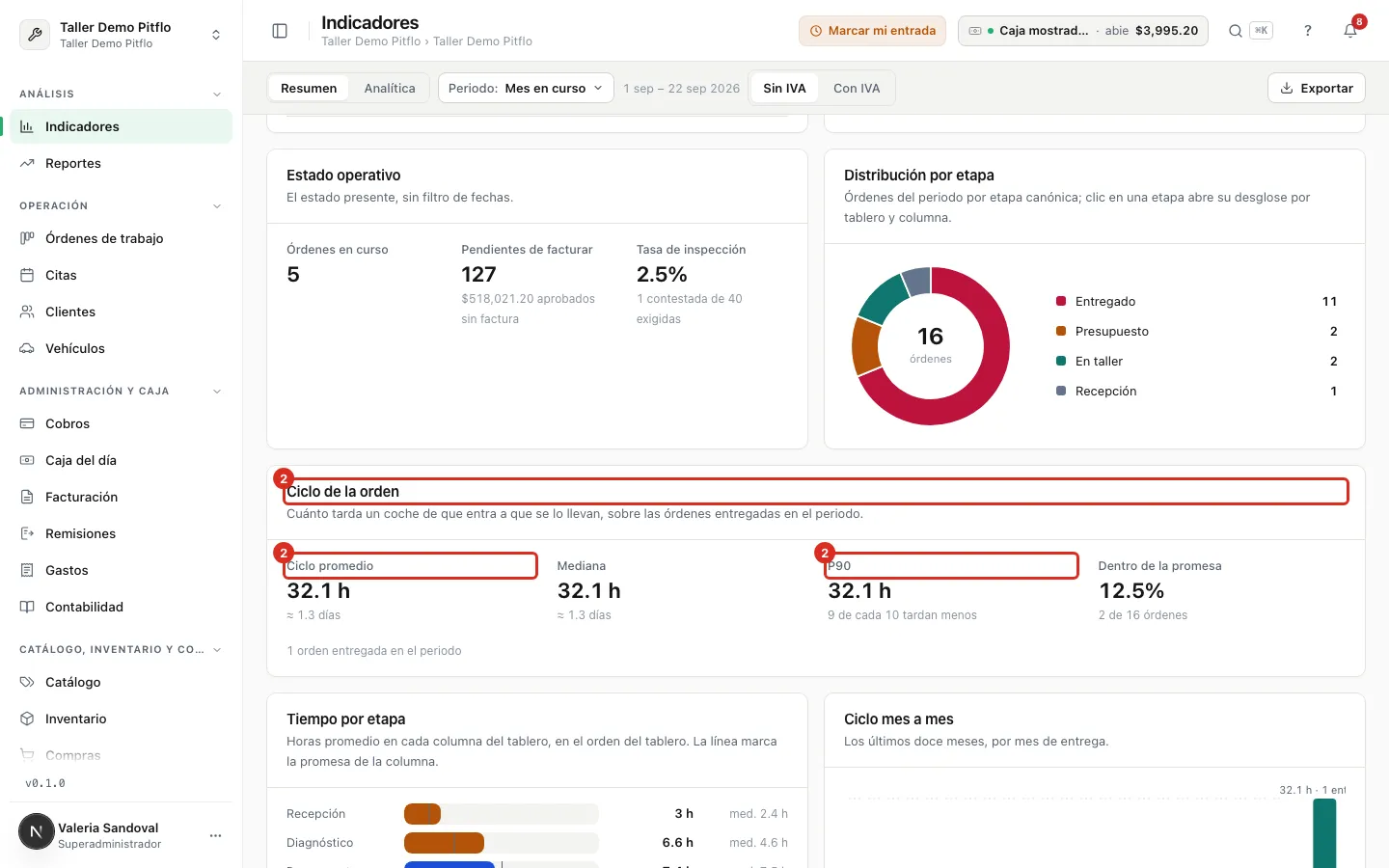This screenshot has height=868, width=1389.
Task: Click the Reportes trend icon
Action: coord(27,163)
